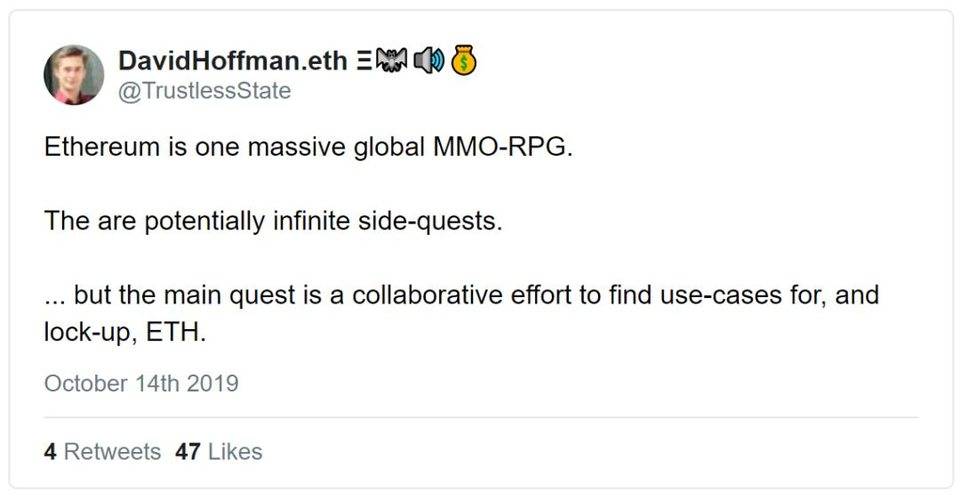Show the 47 Likes list
960x500 pixels.
218,451
